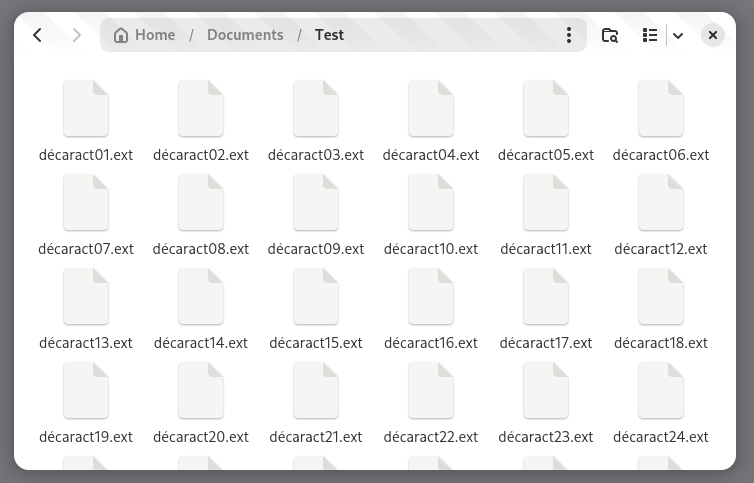Click the forward navigation arrow

tap(76, 35)
